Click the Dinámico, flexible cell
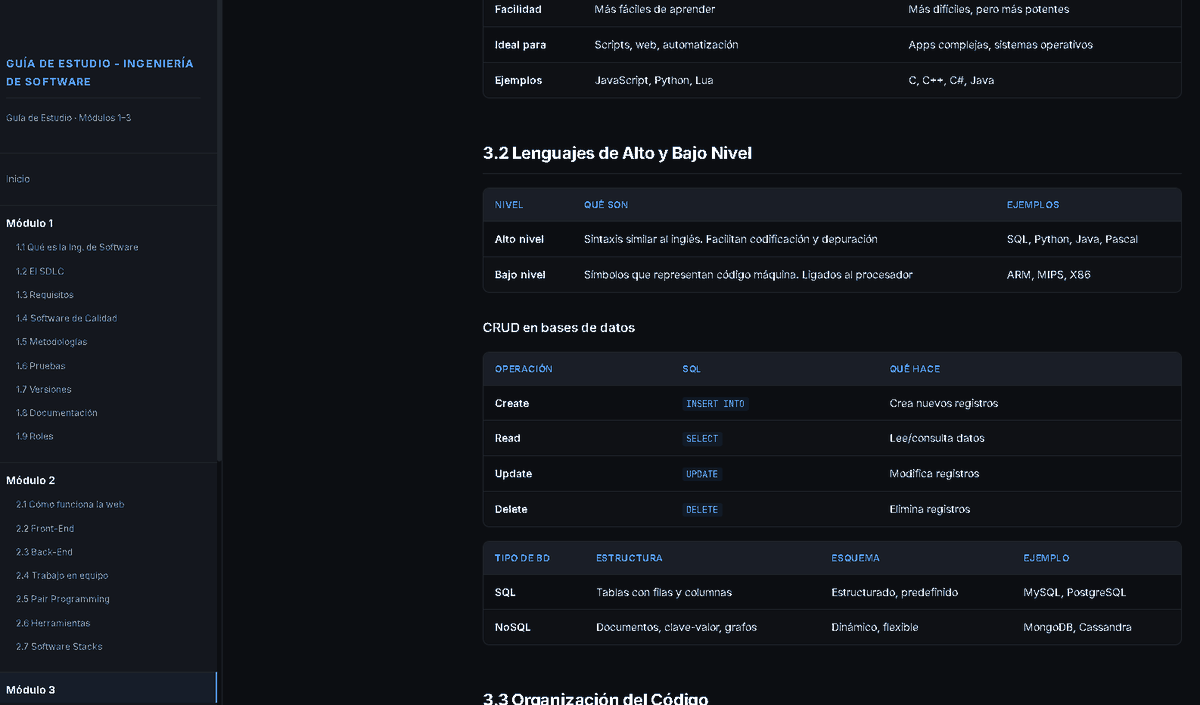 (874, 628)
